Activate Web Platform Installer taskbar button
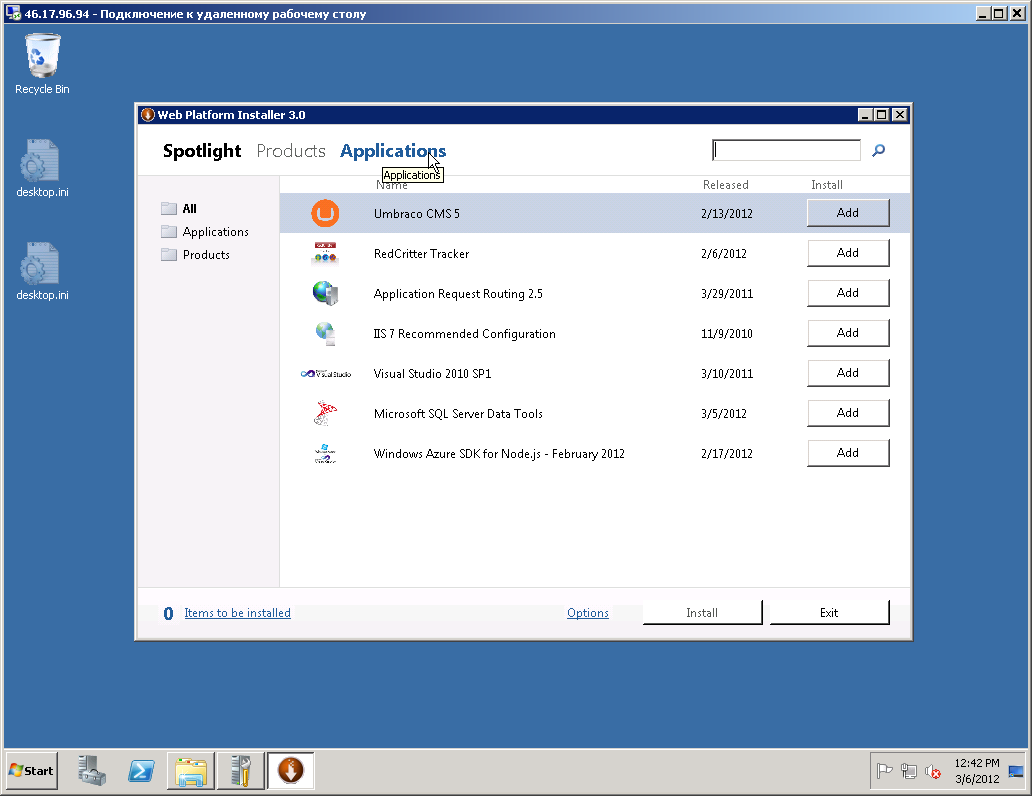The width and height of the screenshot is (1032, 796). [x=290, y=770]
